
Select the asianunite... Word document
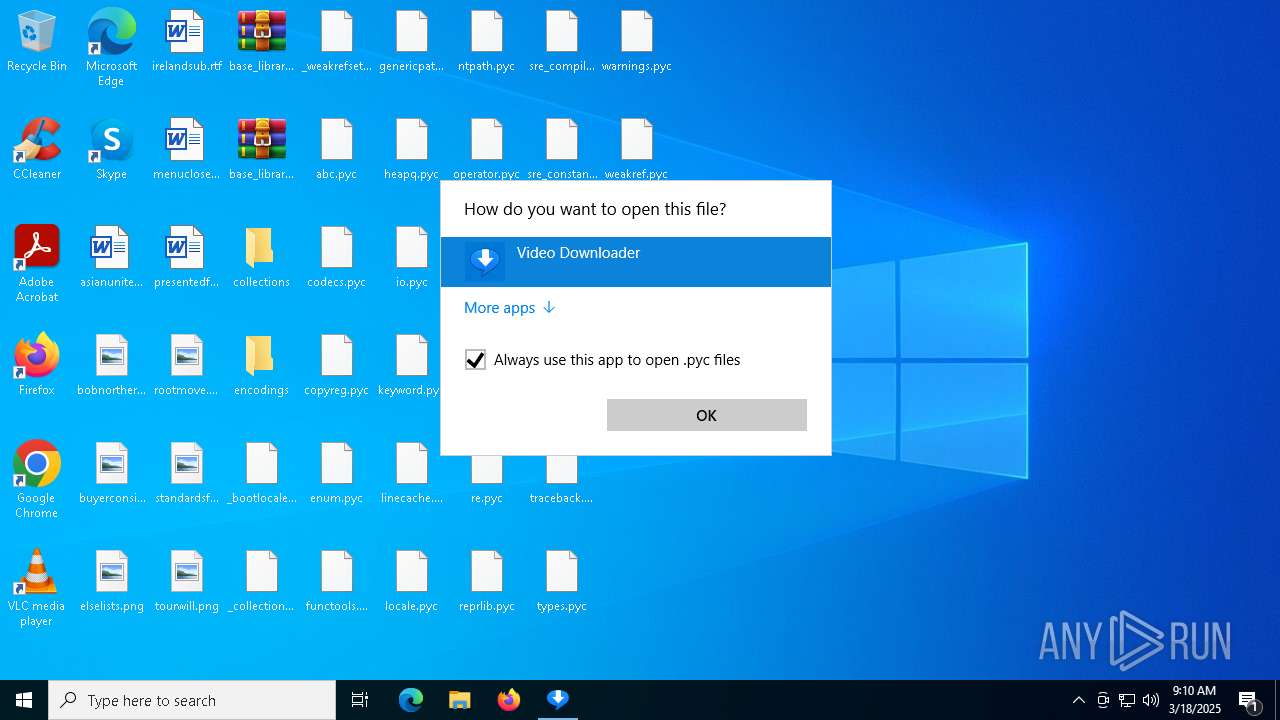tap(111, 258)
